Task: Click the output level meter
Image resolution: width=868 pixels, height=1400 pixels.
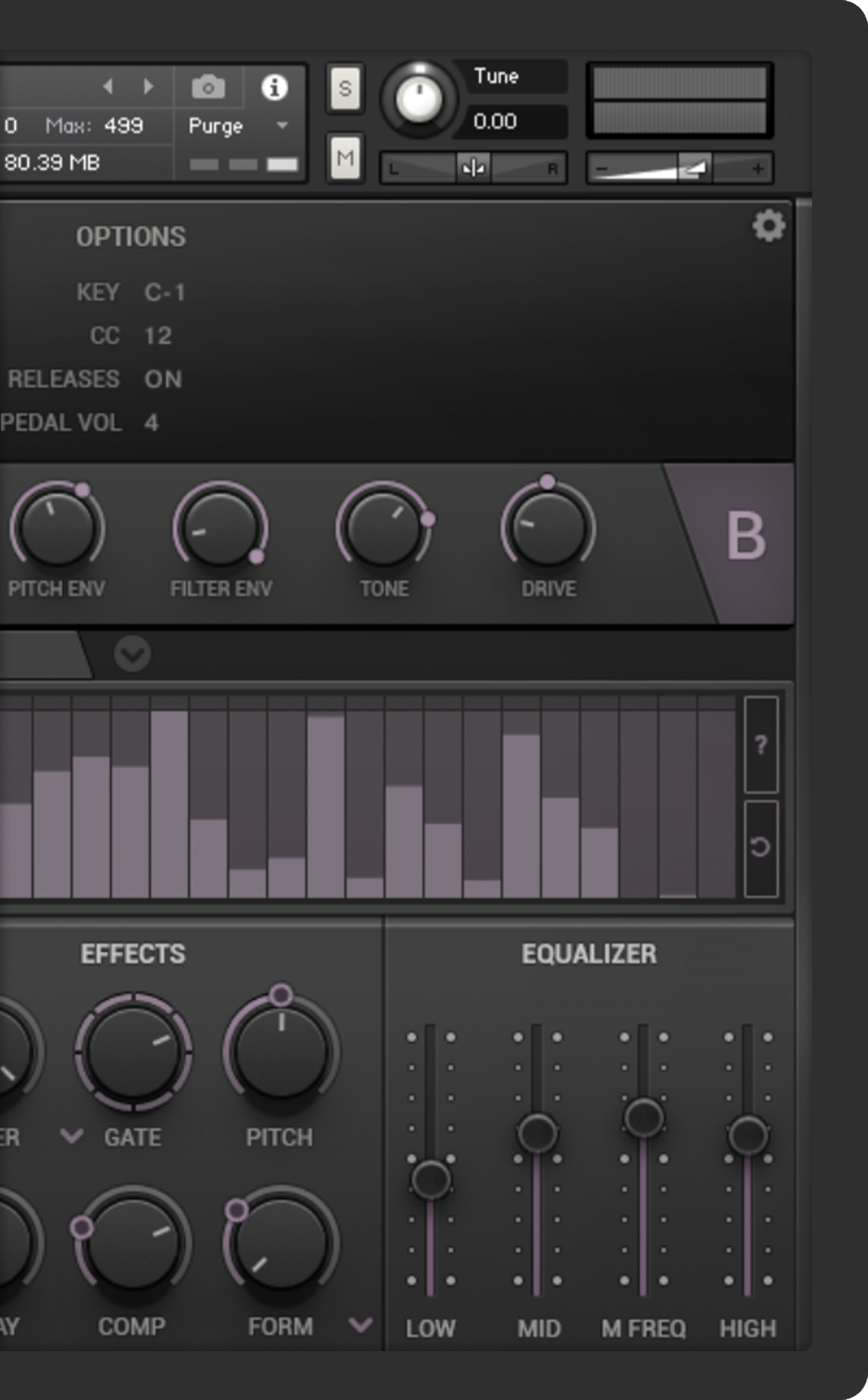Action: 680,99
